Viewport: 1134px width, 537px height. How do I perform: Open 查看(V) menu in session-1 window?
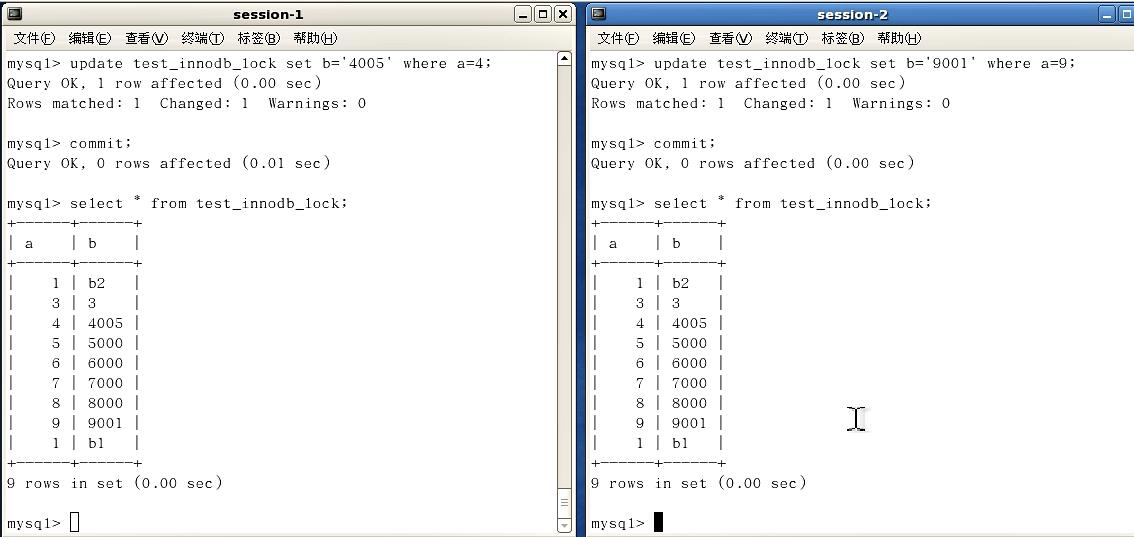tap(146, 38)
